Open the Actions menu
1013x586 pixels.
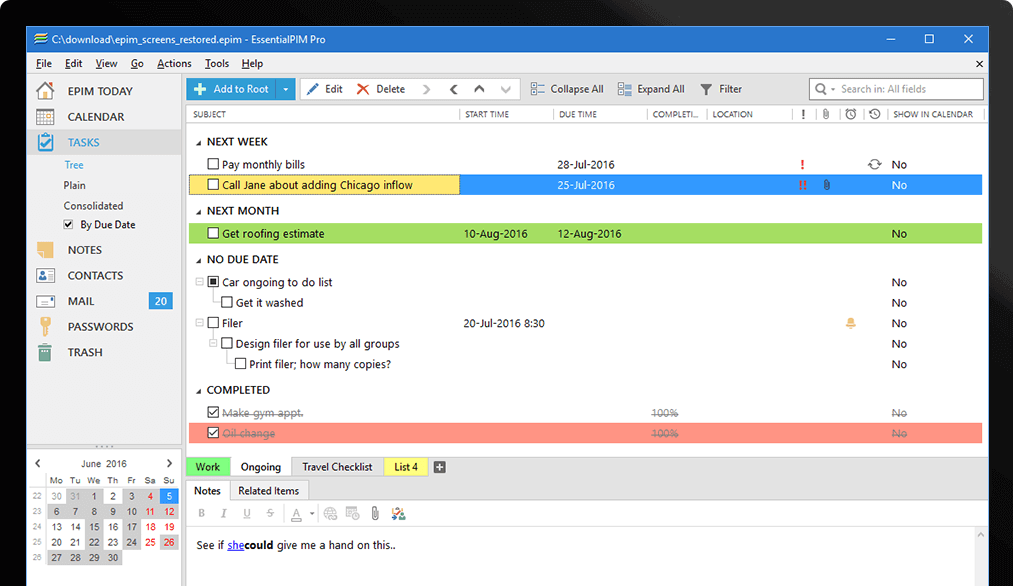click(x=174, y=63)
